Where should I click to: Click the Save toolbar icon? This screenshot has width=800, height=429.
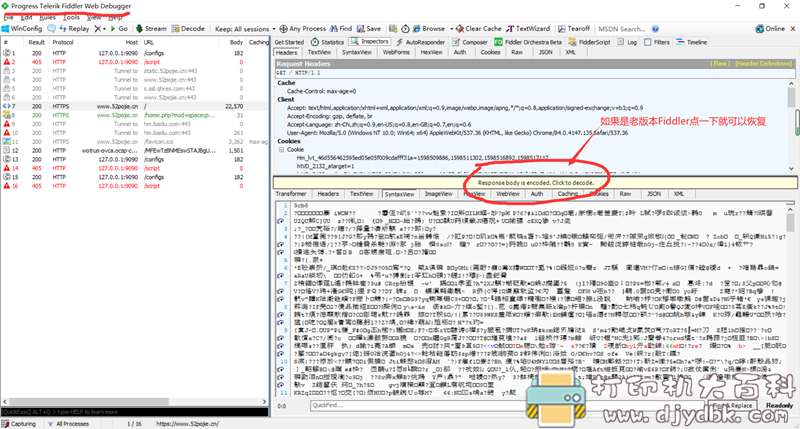pyautogui.click(x=369, y=29)
